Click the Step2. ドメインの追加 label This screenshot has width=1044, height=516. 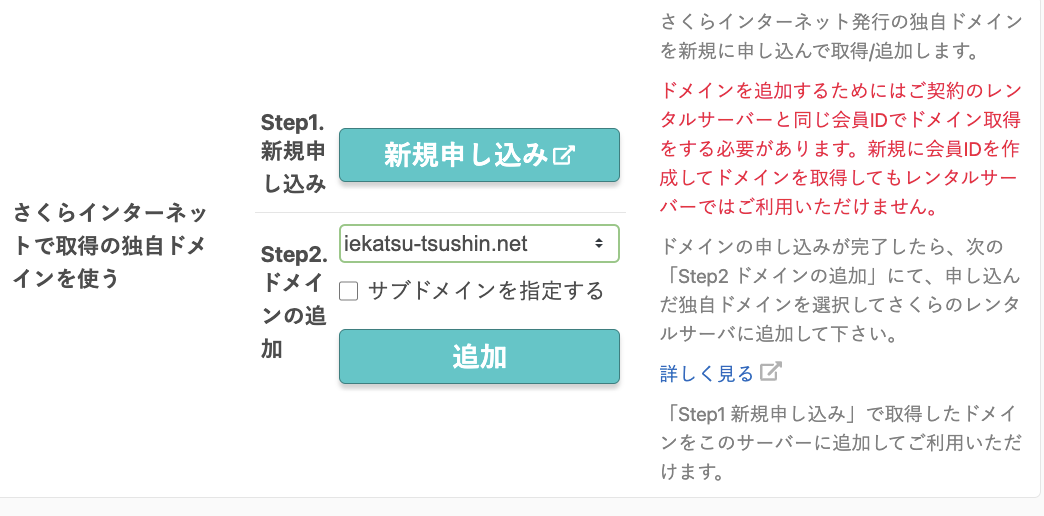[x=294, y=302]
